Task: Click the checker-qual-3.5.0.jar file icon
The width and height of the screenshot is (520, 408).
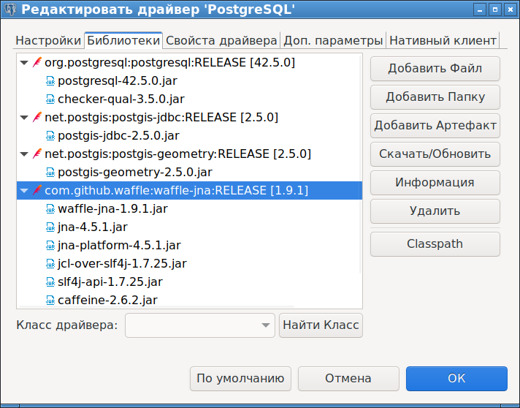Action: [50, 99]
